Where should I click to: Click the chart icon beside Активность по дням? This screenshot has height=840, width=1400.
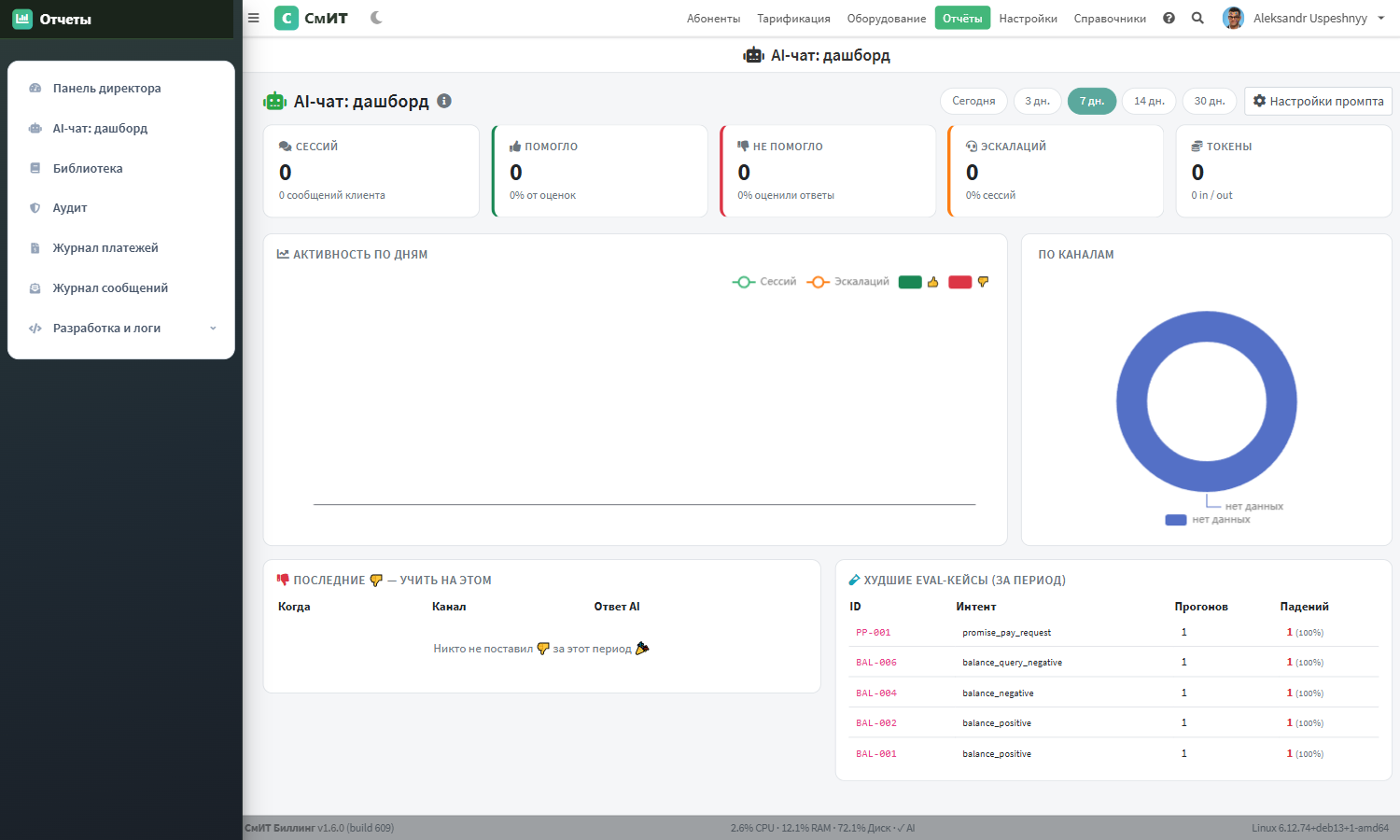(x=283, y=254)
